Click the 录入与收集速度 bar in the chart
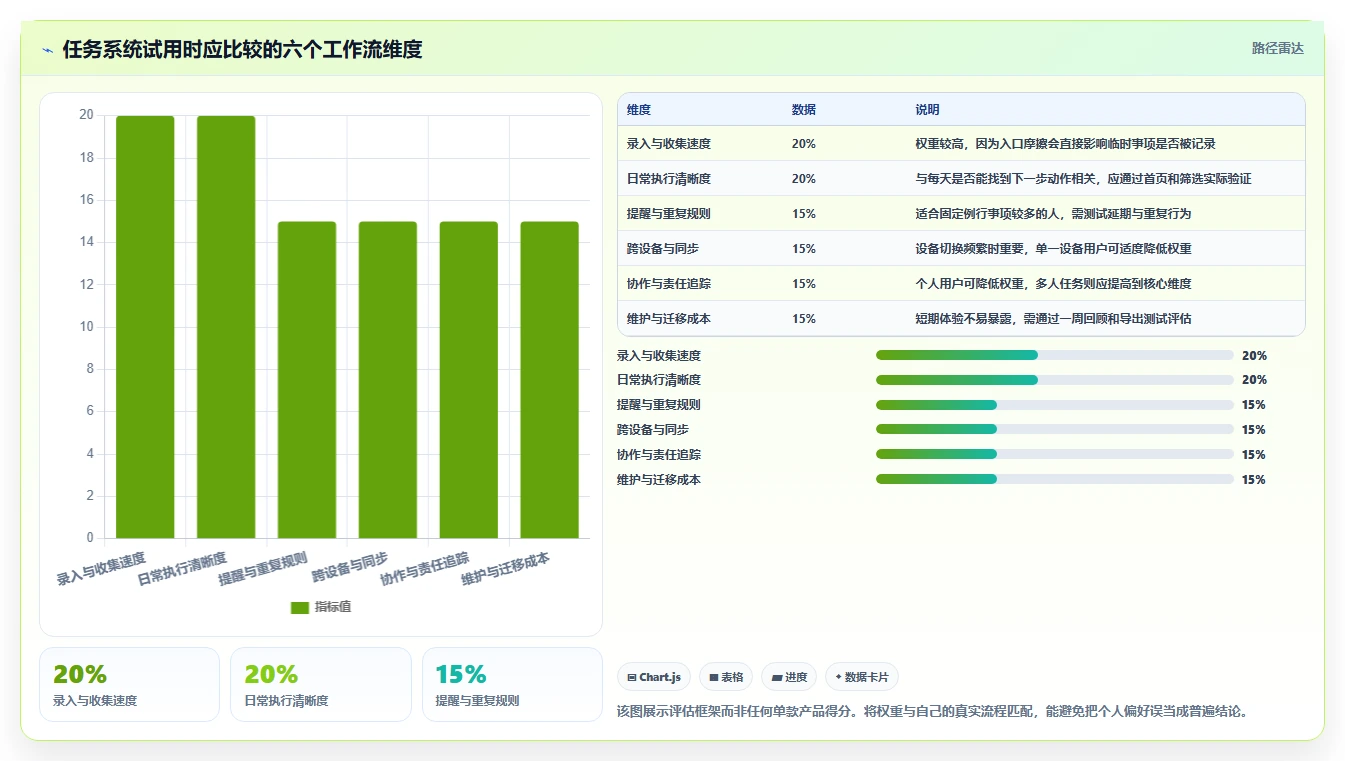The height and width of the screenshot is (761, 1345). [145, 327]
